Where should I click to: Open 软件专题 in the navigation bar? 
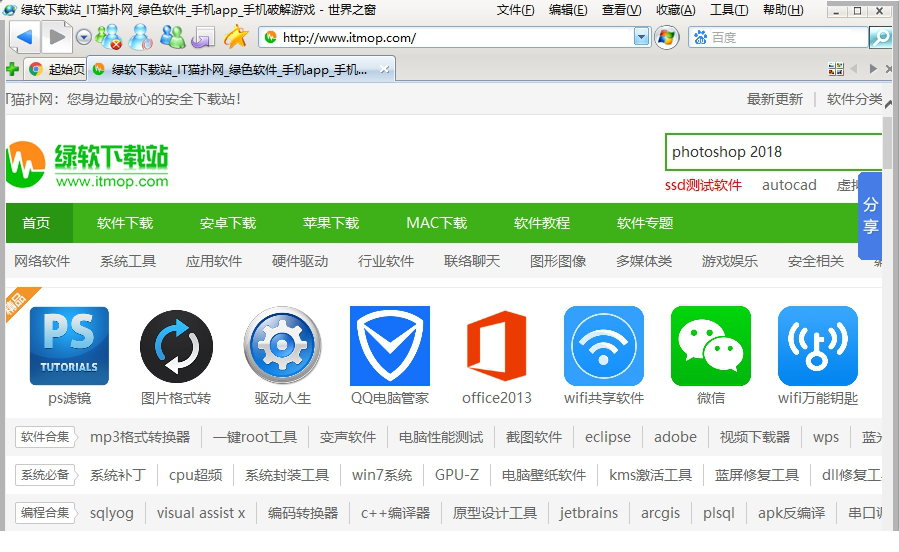click(x=645, y=223)
